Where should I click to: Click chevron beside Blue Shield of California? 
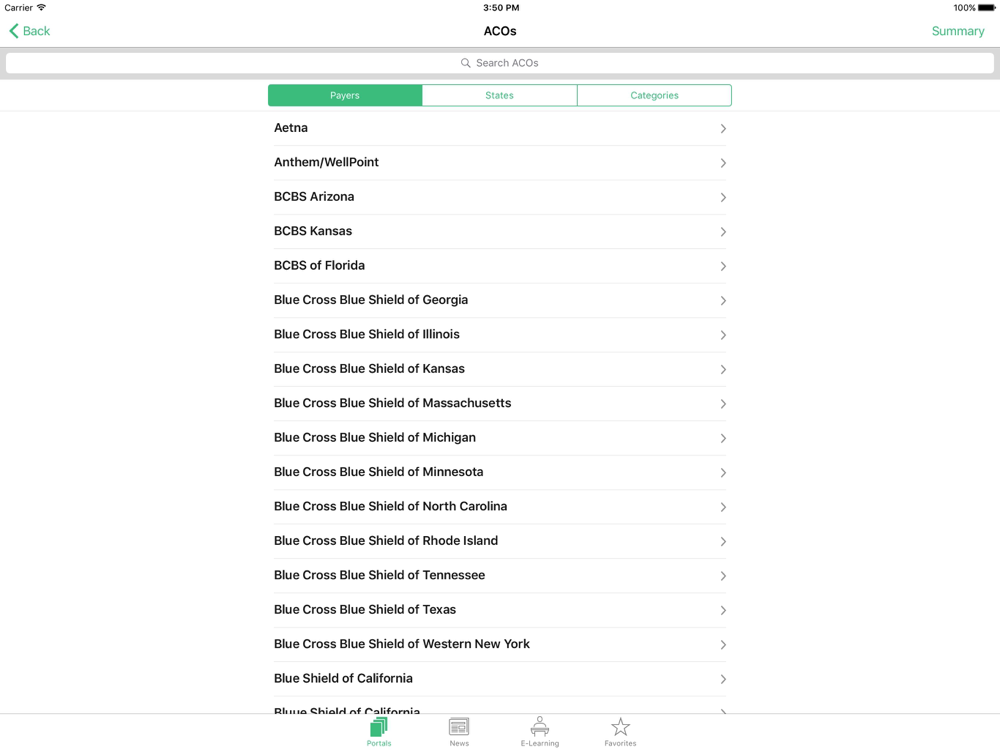pos(723,680)
